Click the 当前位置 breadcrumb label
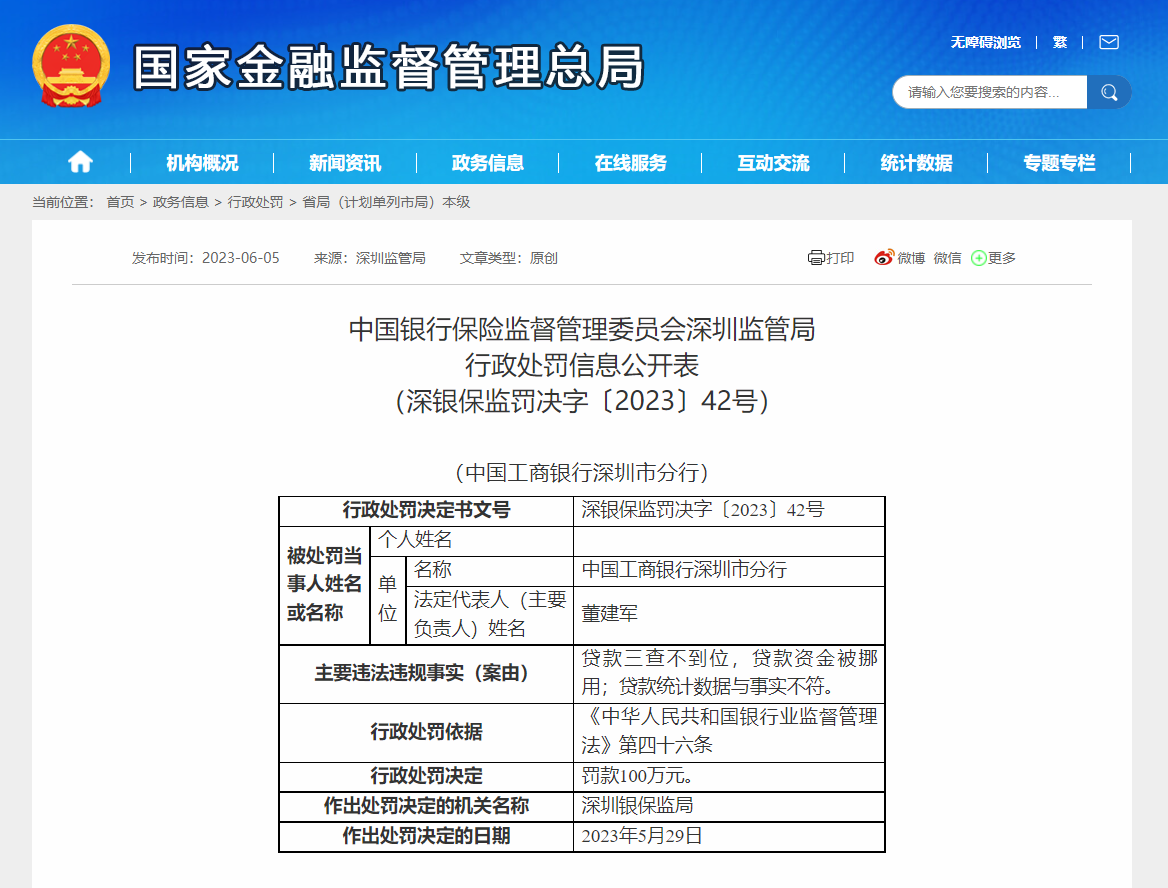Screen dimensions: 1168x888 pyautogui.click(x=63, y=202)
